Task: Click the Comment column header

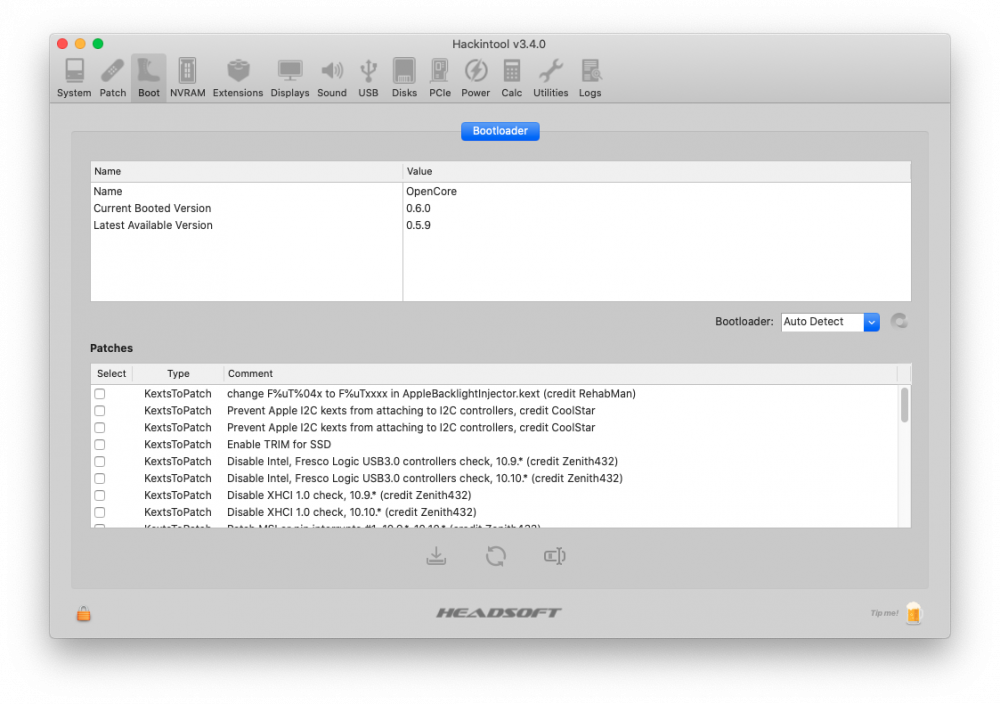Action: click(x=560, y=374)
